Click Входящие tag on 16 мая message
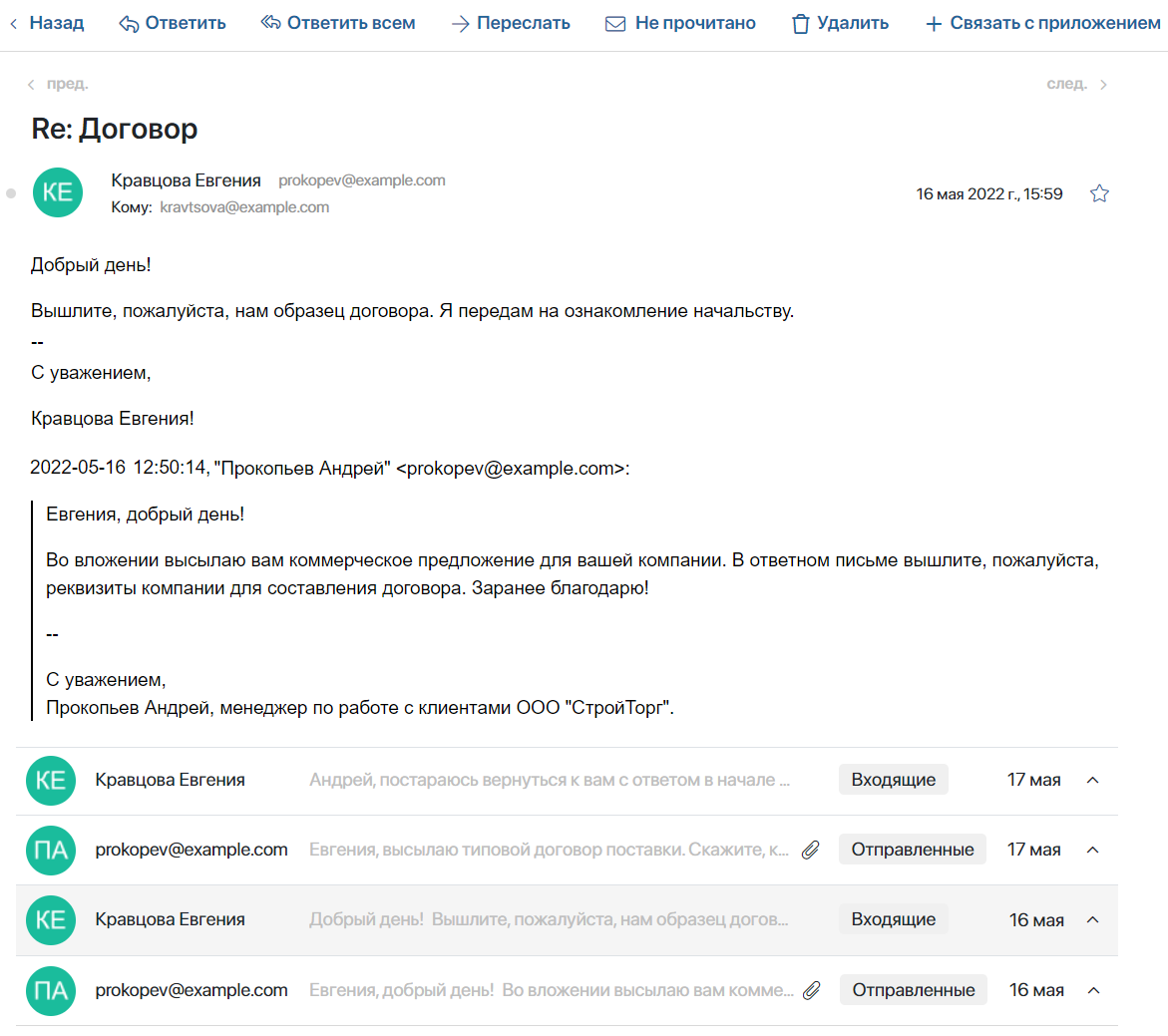The width and height of the screenshot is (1168, 1036). [x=893, y=919]
